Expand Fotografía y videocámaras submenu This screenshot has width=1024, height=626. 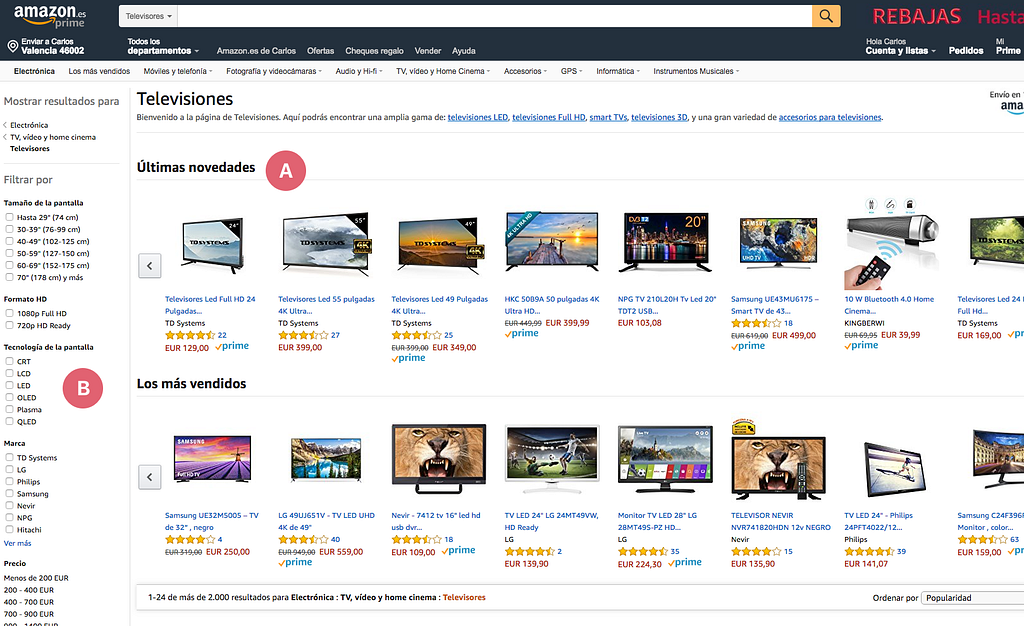click(x=274, y=71)
